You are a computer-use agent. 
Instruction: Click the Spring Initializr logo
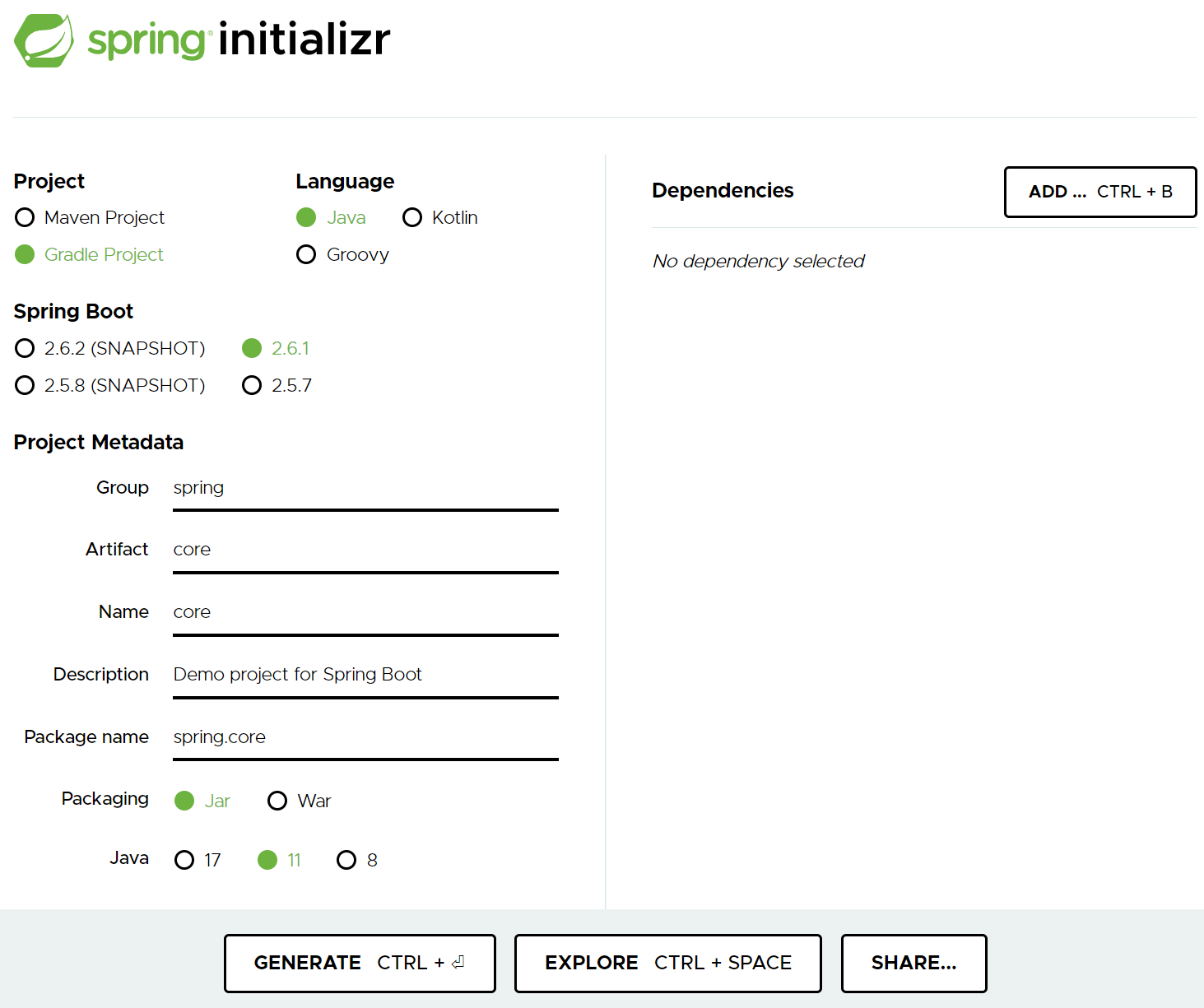202,40
